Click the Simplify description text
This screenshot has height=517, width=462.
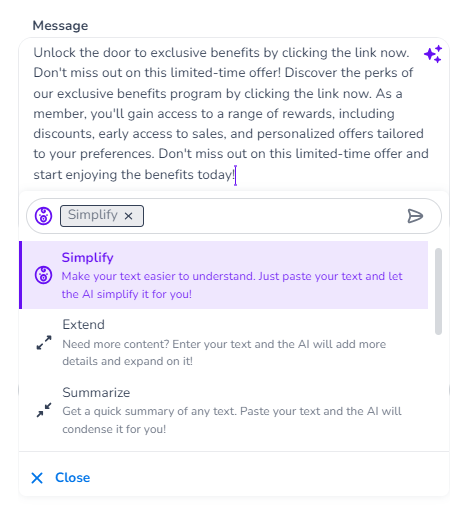232,285
